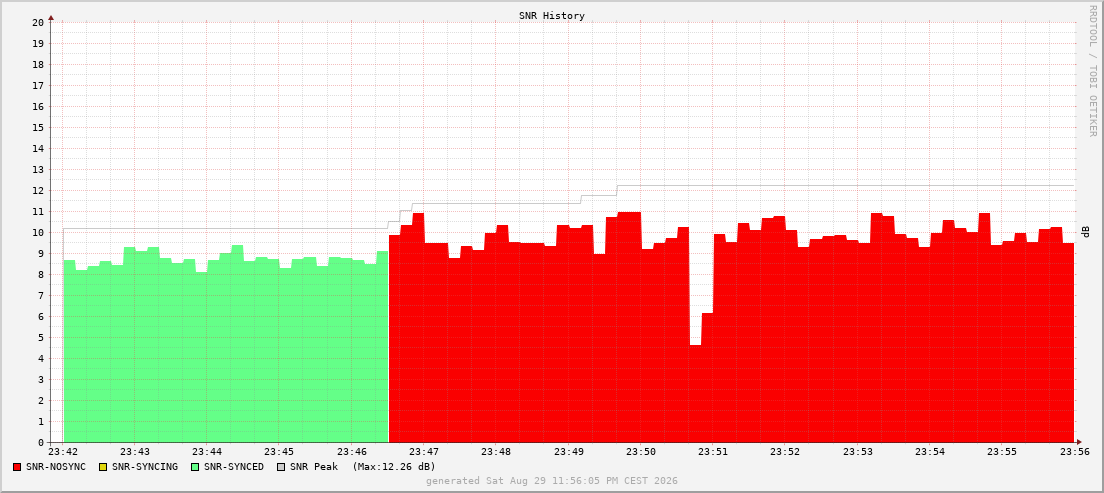1104x493 pixels.
Task: Click the Max:12.26 dB peak value text
Action: click(394, 467)
